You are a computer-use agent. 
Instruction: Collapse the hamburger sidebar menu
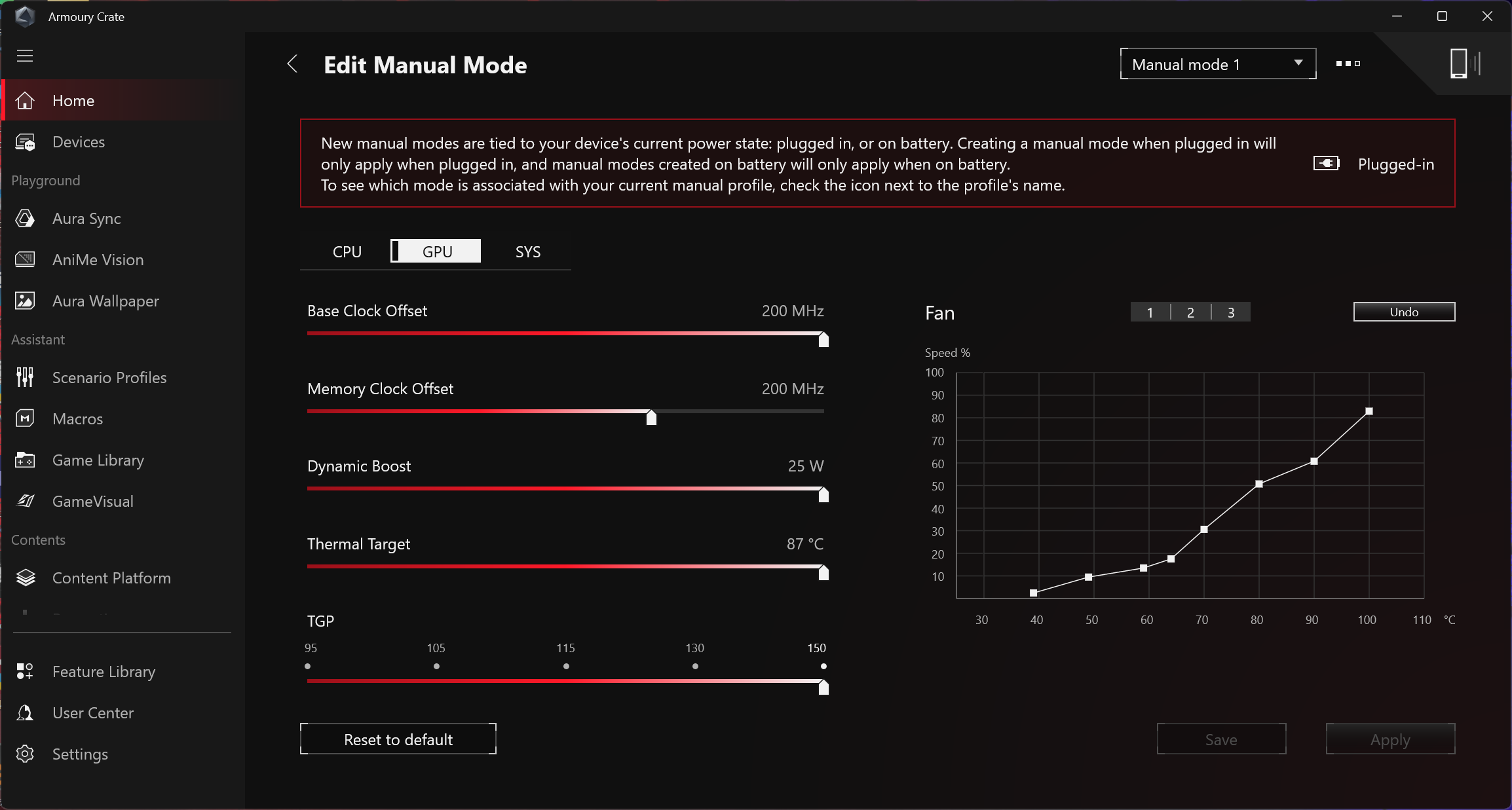(x=25, y=56)
